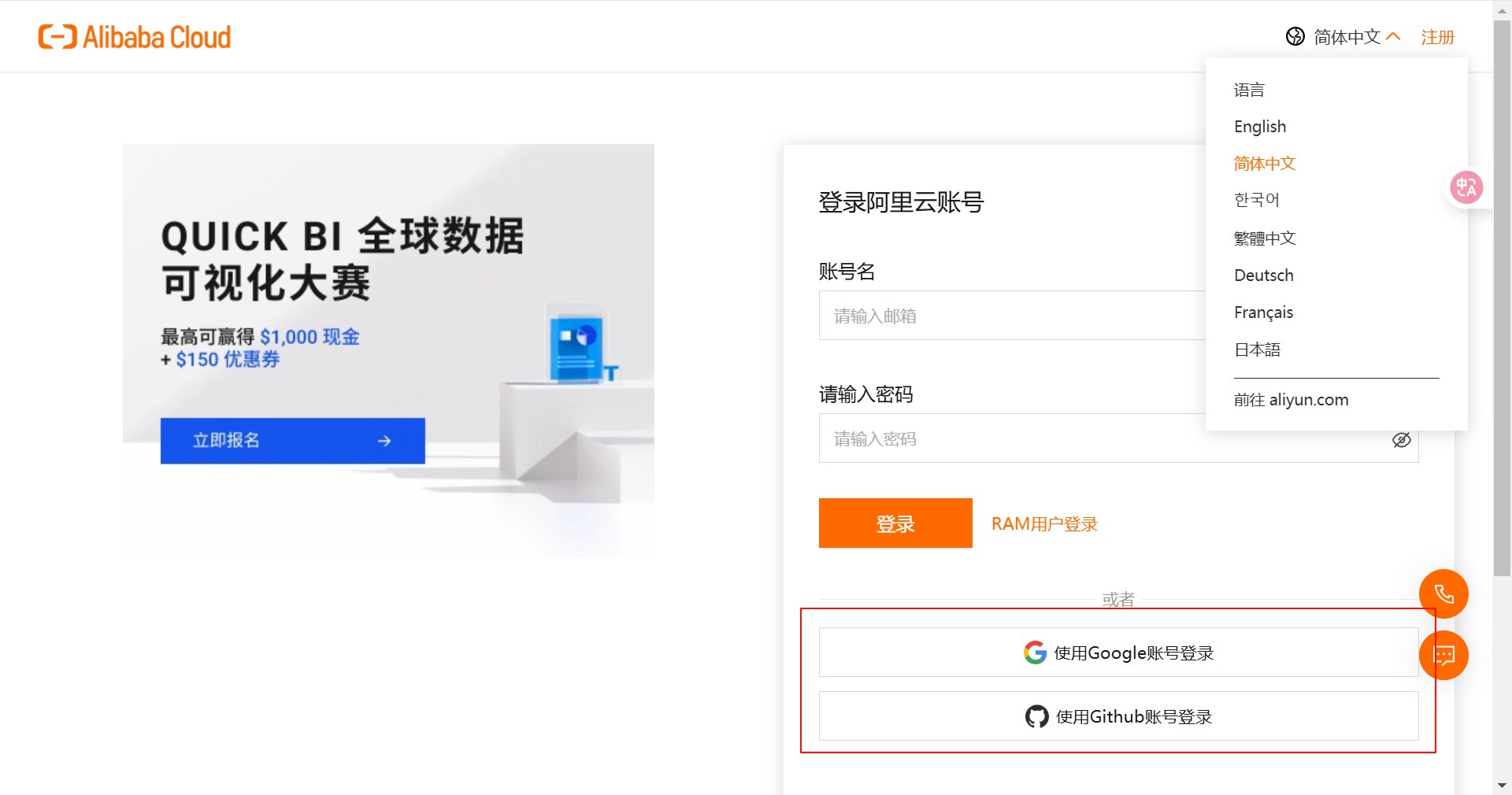Viewport: 1512px width, 795px height.
Task: Collapse the 简体中文 language dropdown
Action: point(1393,36)
